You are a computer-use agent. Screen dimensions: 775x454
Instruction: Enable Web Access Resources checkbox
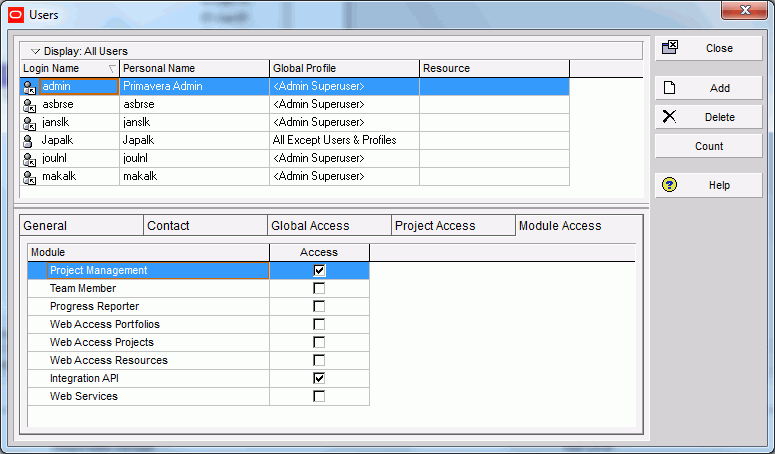[x=319, y=360]
